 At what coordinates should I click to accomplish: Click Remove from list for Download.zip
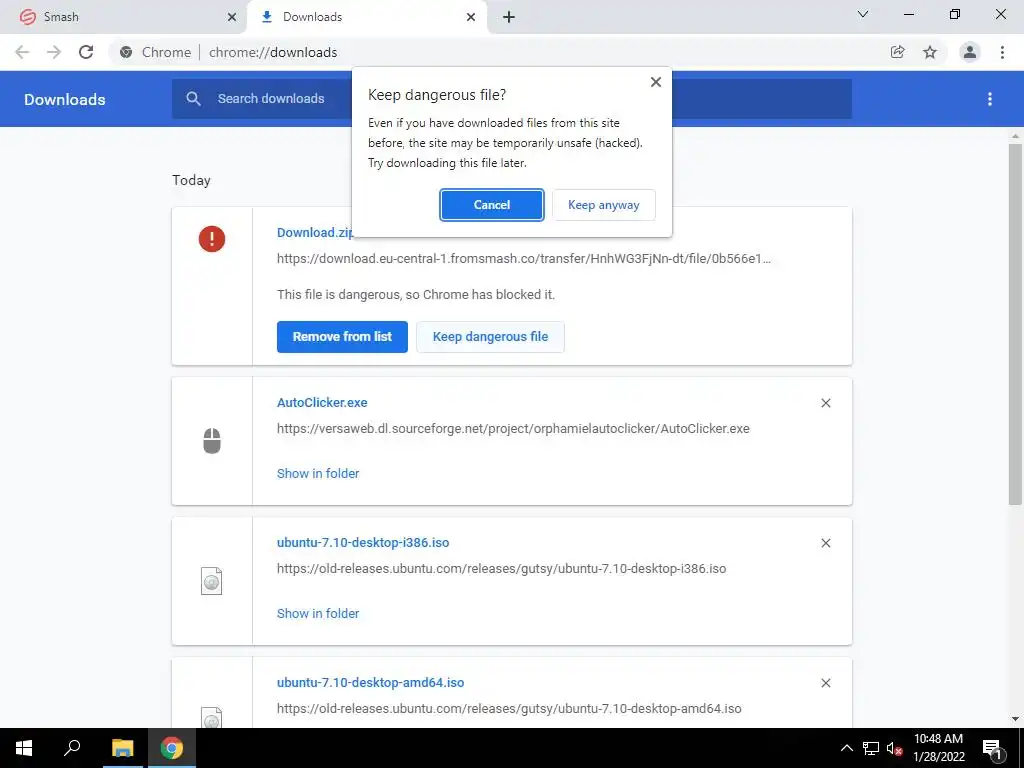point(342,337)
